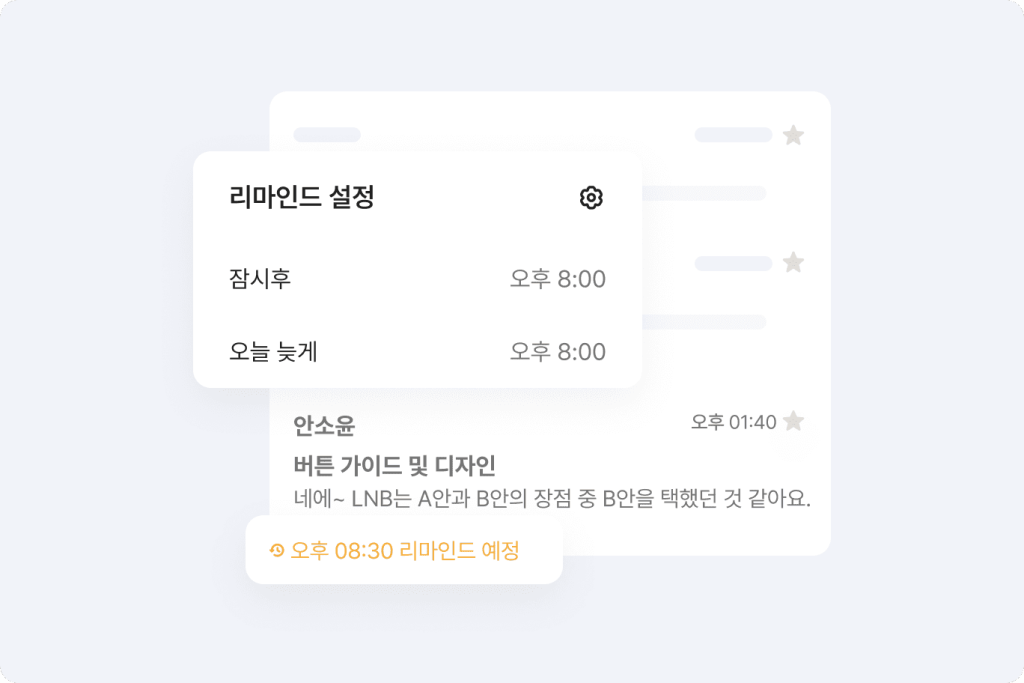The image size is (1024, 683).
Task: Open the sender name 안소윤
Action: 324,426
